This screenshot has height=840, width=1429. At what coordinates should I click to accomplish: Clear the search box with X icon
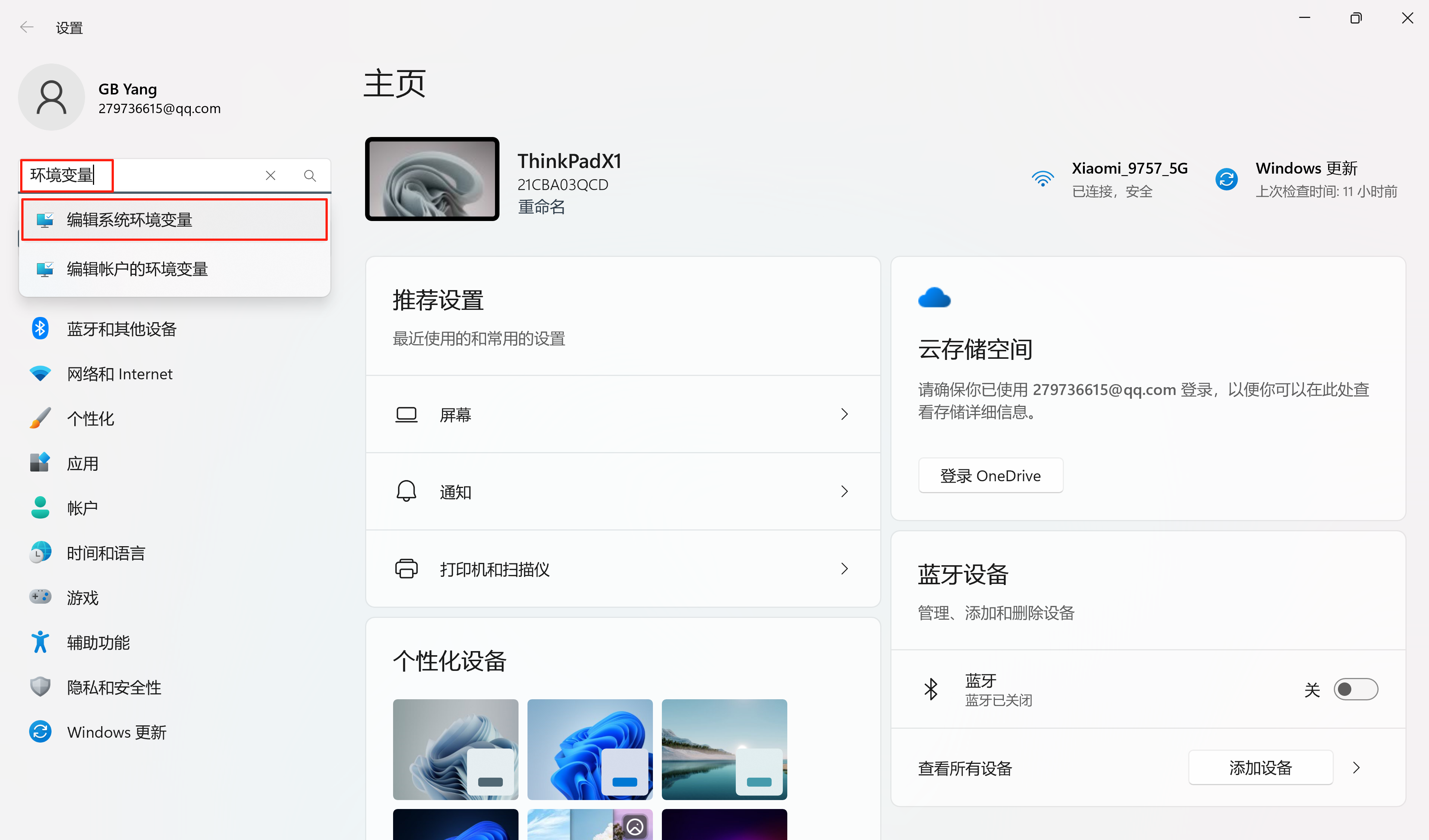point(271,176)
